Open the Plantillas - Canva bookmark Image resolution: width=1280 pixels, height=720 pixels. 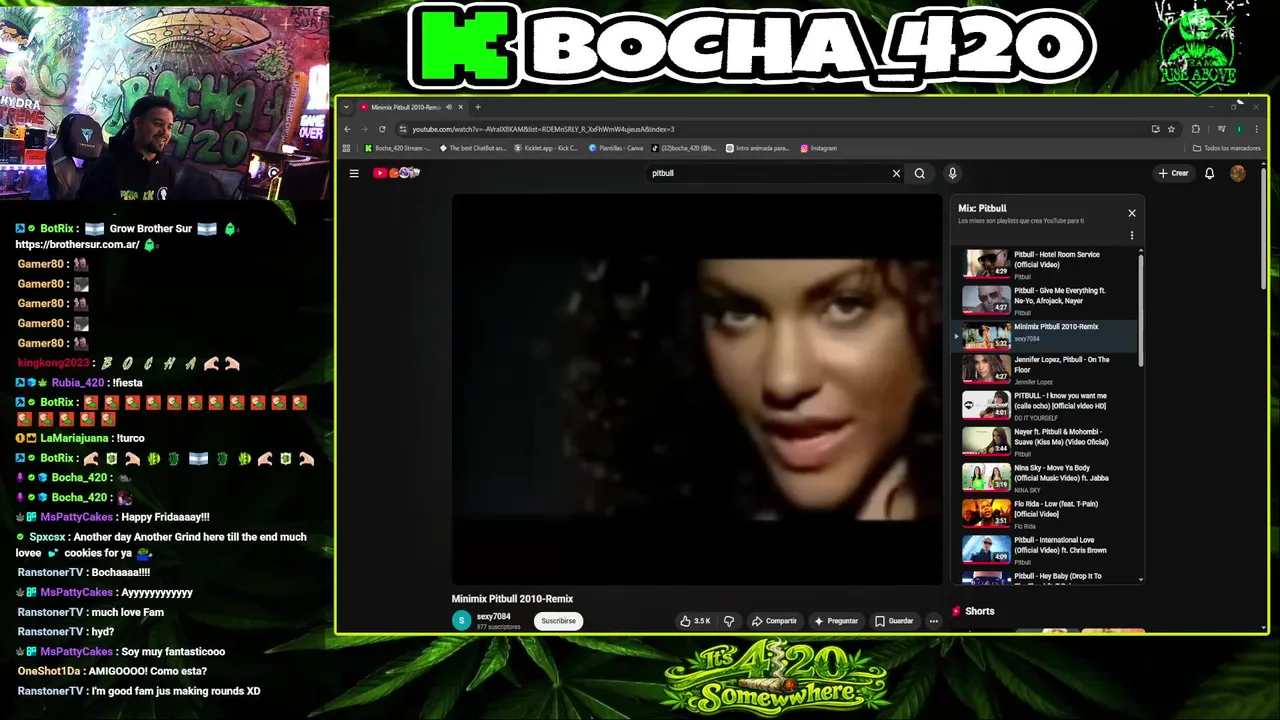616,148
